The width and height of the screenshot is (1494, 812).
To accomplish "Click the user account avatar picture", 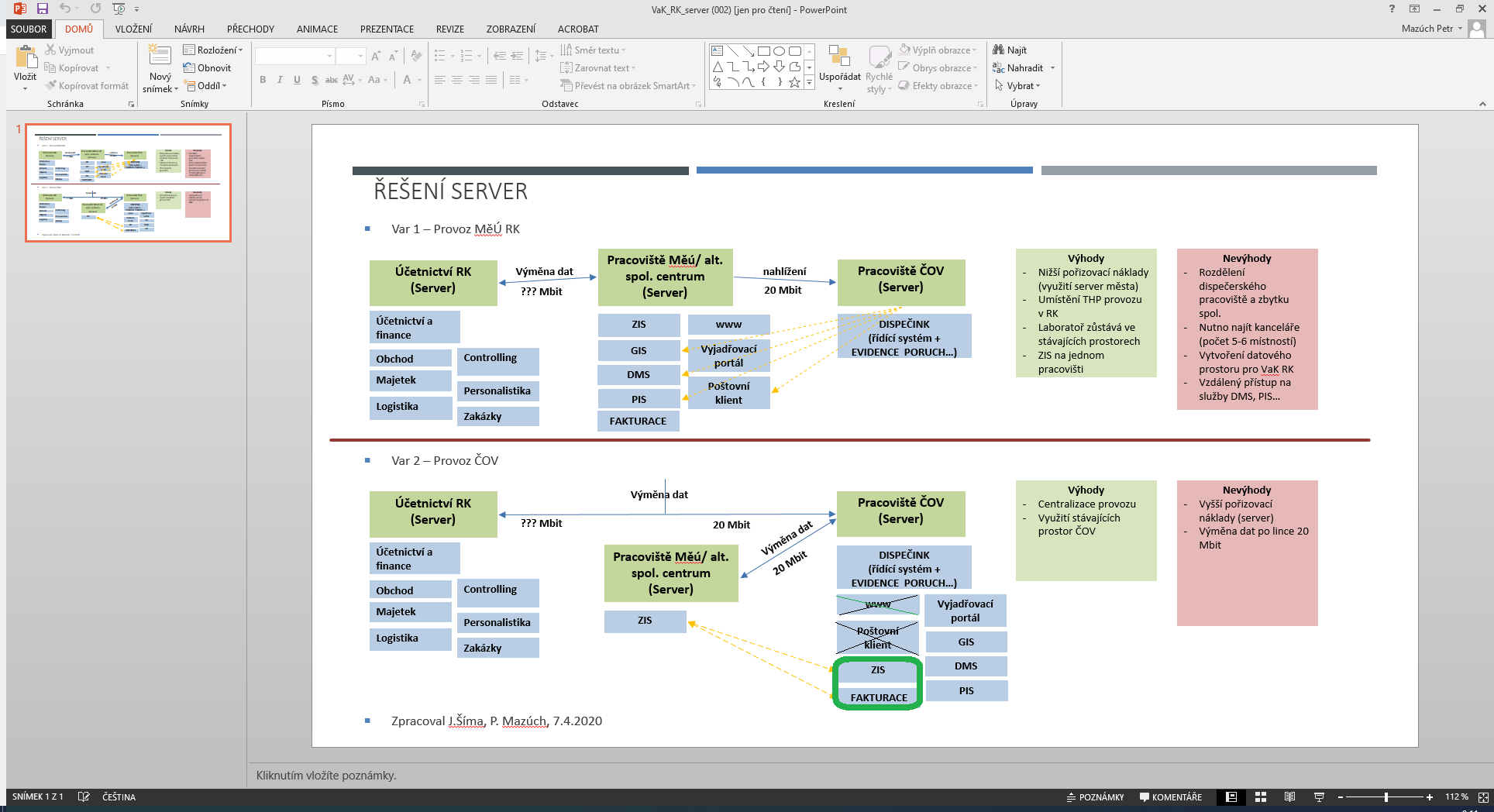I will 1477,29.
